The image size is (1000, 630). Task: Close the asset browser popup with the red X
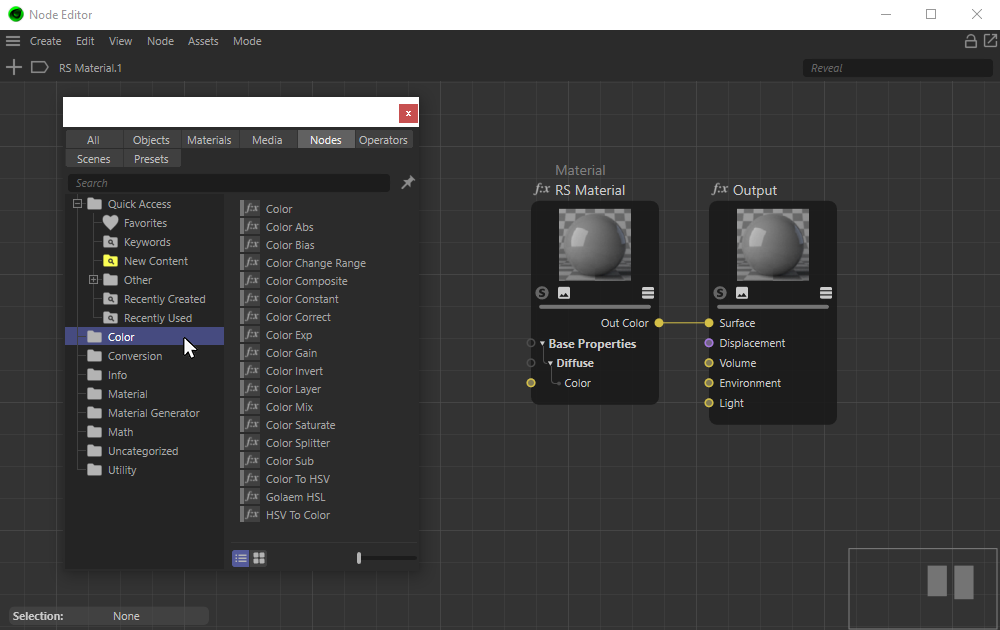[x=407, y=113]
